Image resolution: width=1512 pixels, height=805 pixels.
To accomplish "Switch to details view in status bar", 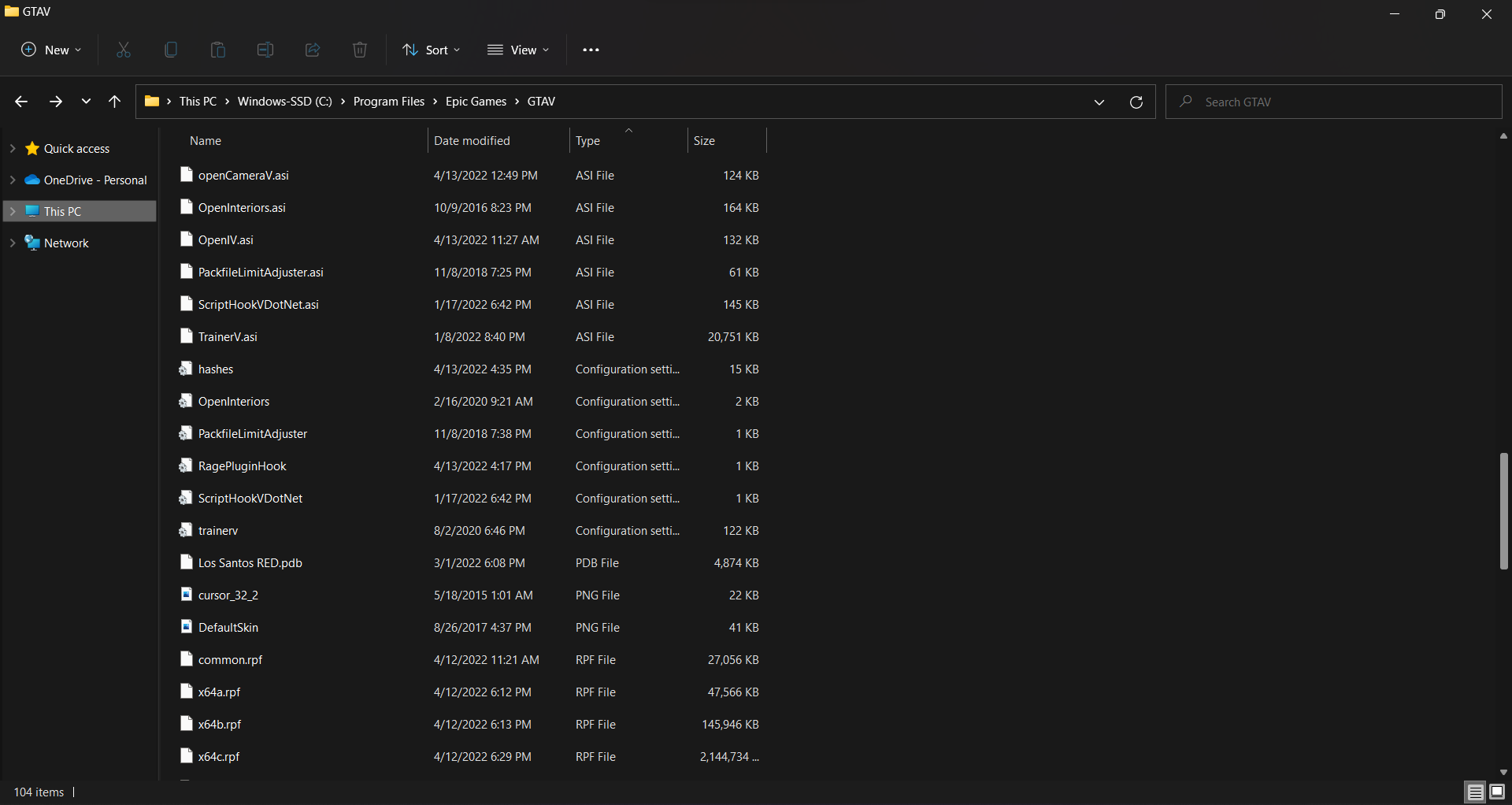I will point(1475,792).
